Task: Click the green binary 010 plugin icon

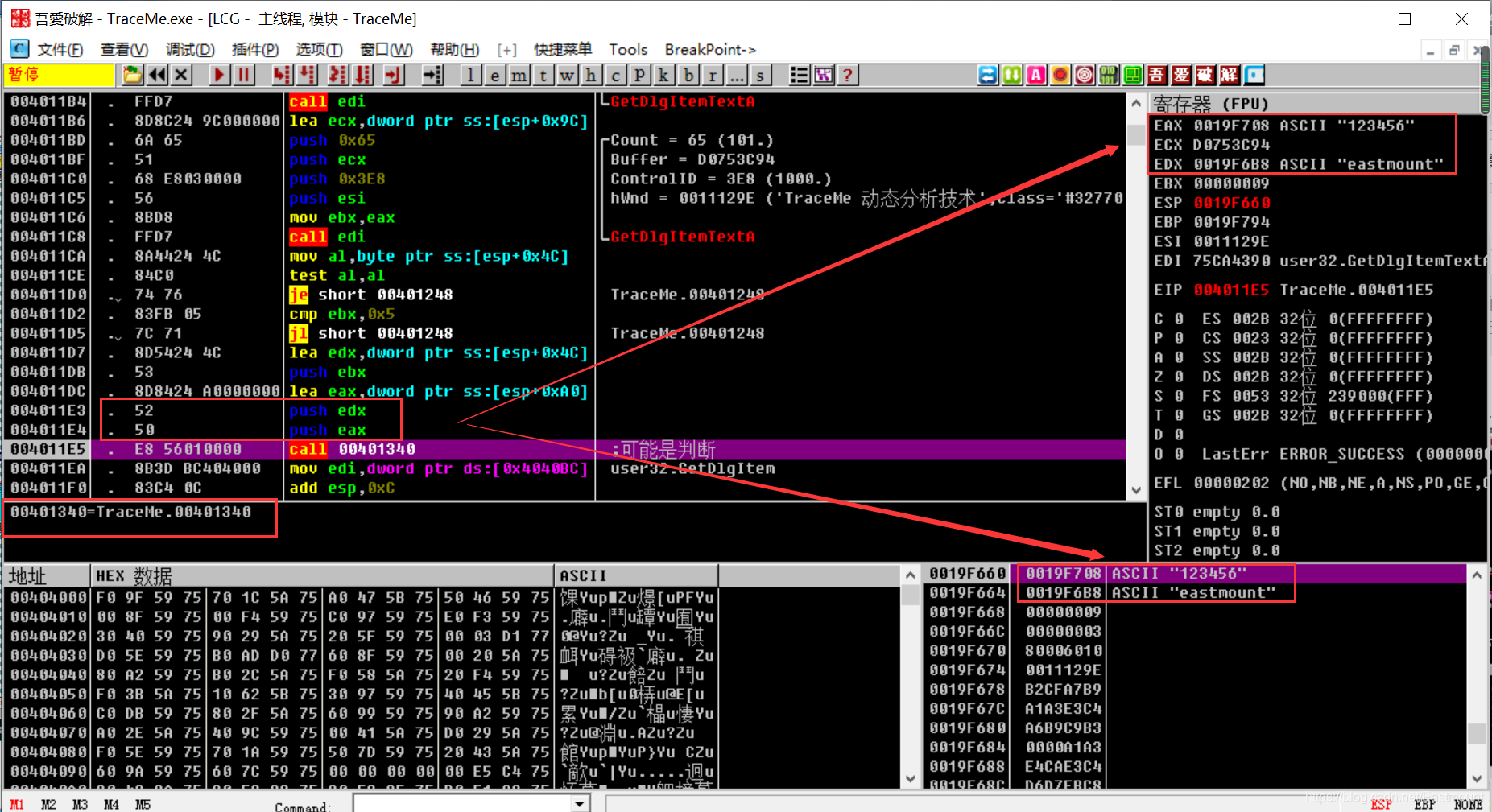Action: coord(1109,75)
